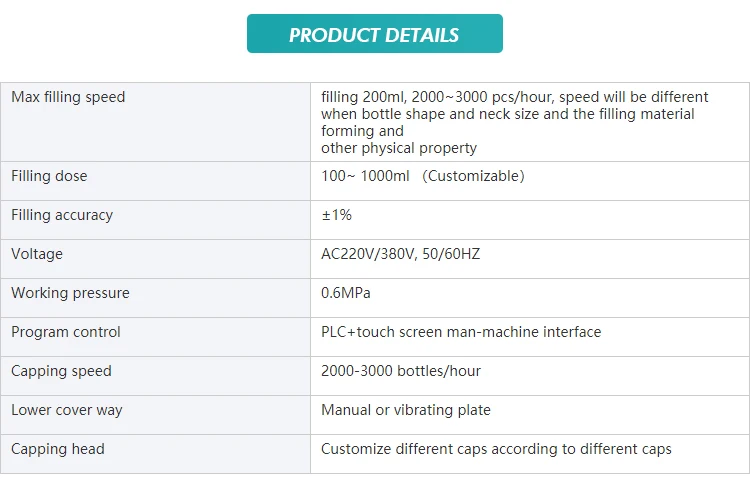
Task: Click the PLC+touch screen interface text
Action: point(461,332)
